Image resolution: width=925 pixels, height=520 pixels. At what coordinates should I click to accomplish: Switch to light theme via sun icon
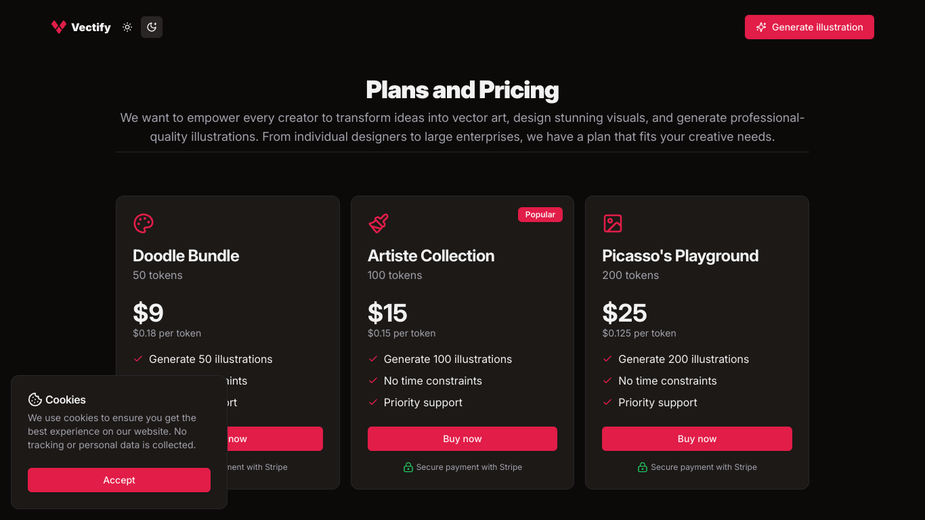coord(127,27)
